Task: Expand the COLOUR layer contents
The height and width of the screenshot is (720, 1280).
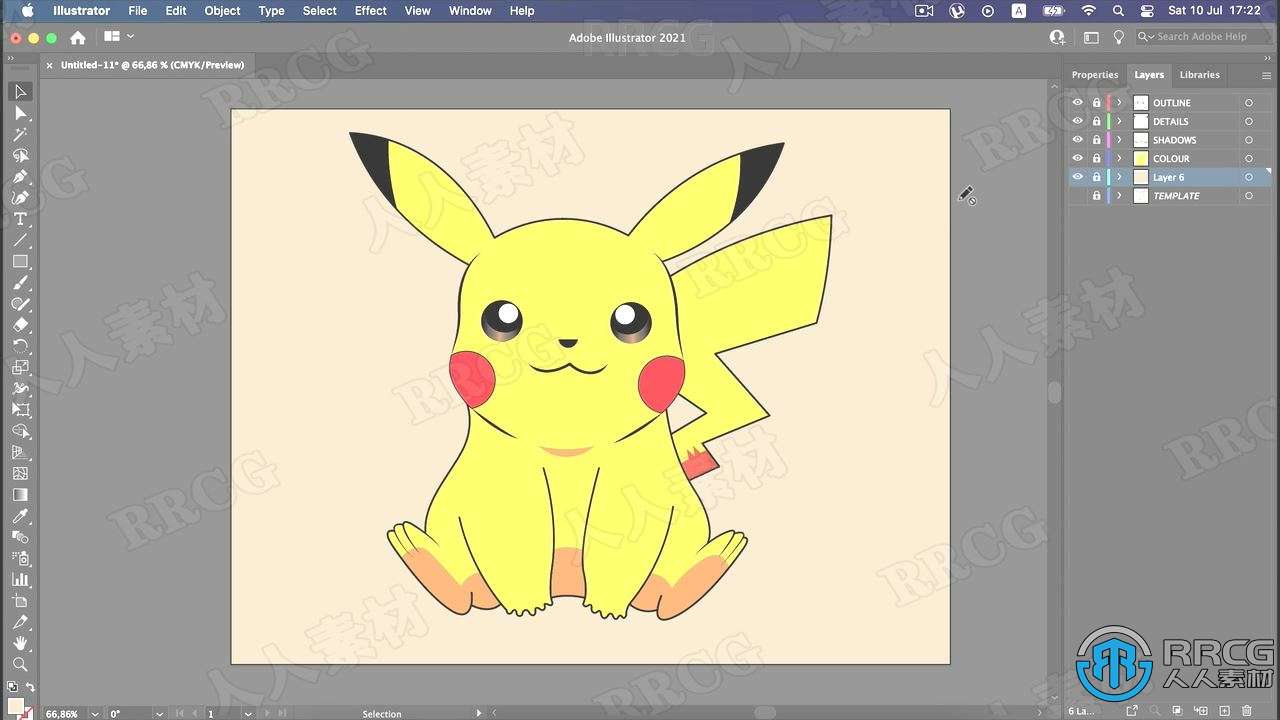Action: (x=1119, y=158)
